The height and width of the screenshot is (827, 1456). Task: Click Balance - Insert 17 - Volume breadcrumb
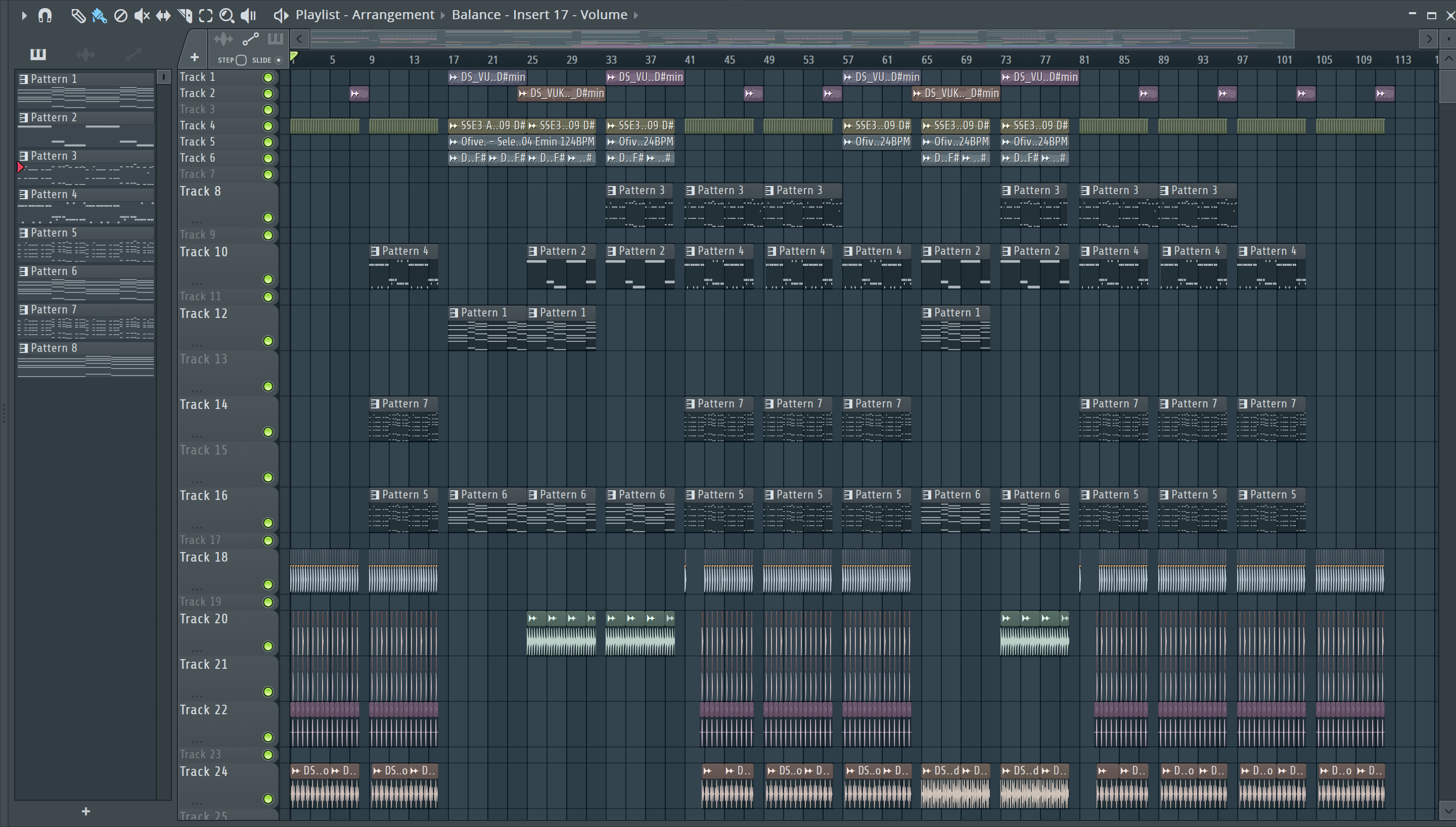[x=539, y=15]
